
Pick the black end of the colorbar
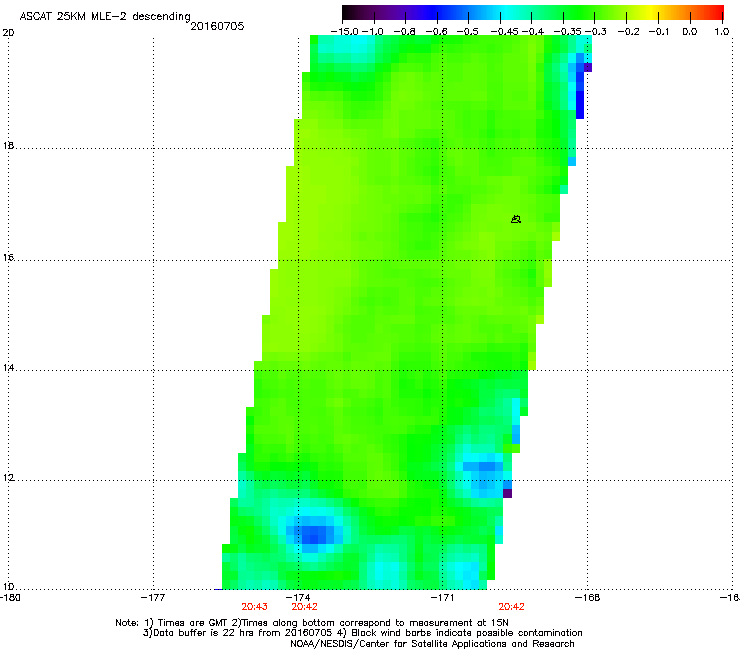click(349, 12)
